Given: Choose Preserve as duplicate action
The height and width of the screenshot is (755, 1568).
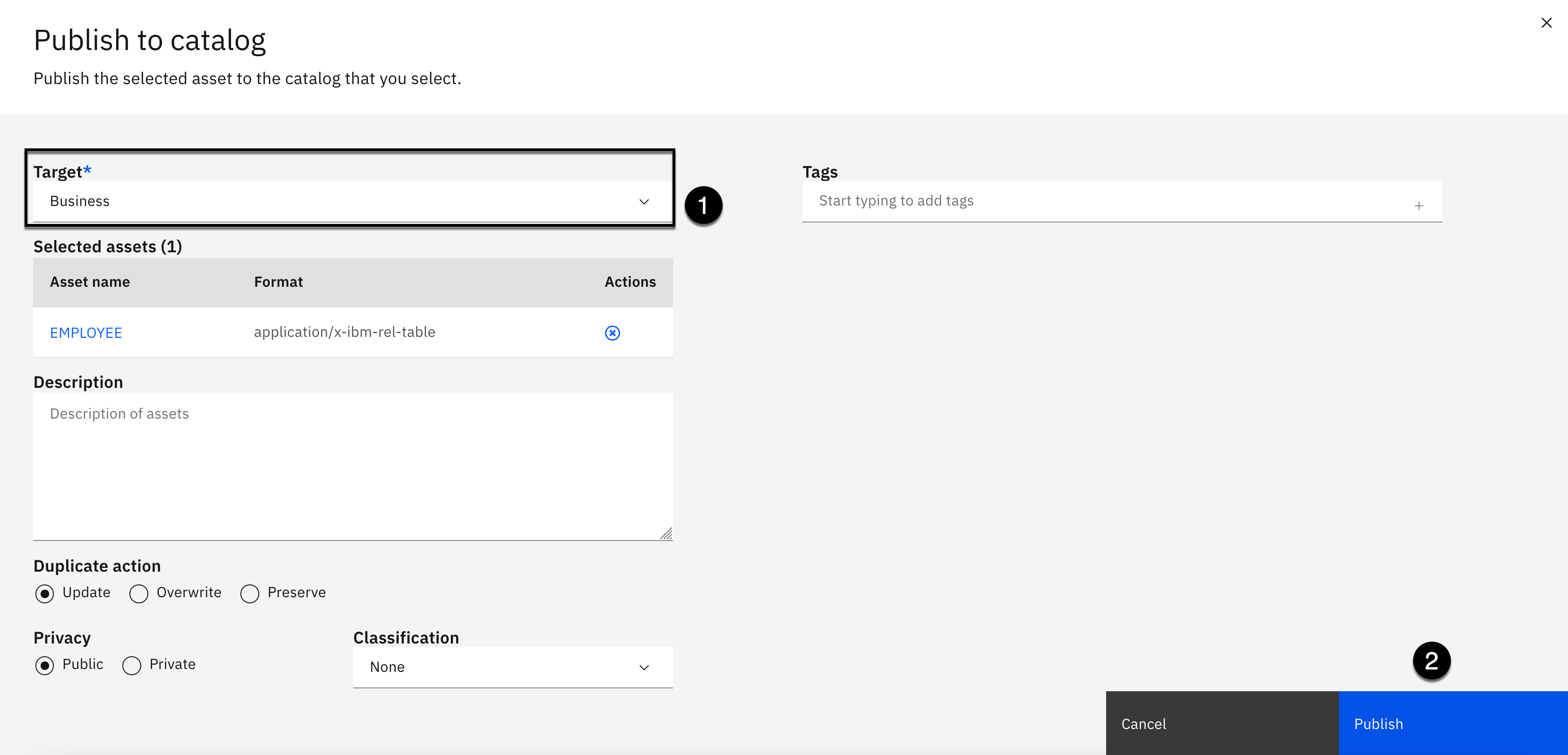Looking at the screenshot, I should tap(249, 593).
